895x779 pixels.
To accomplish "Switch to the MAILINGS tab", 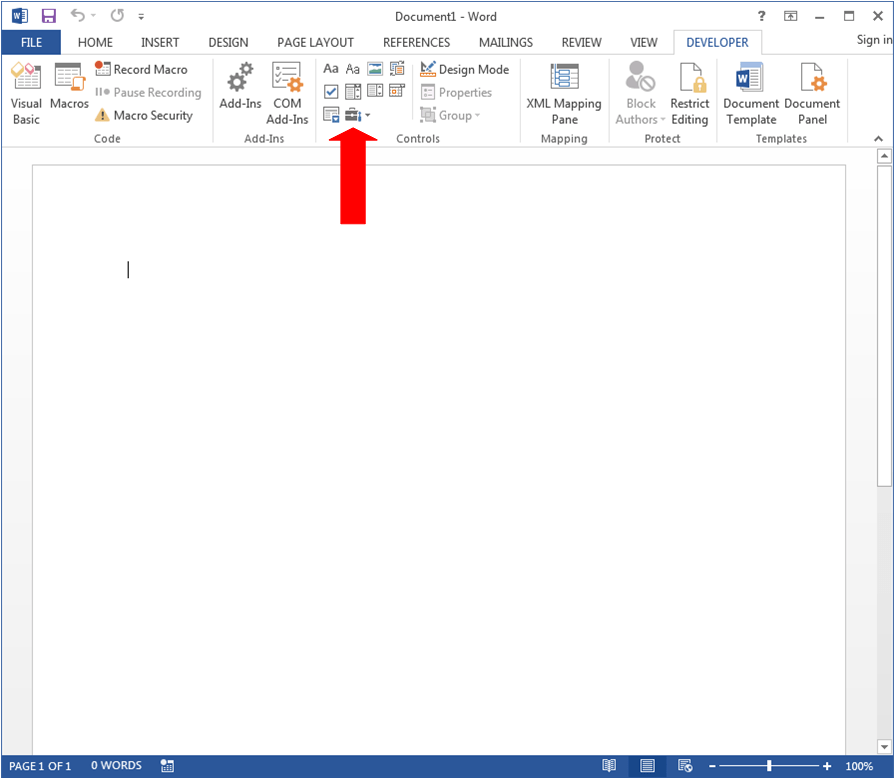I will point(506,42).
